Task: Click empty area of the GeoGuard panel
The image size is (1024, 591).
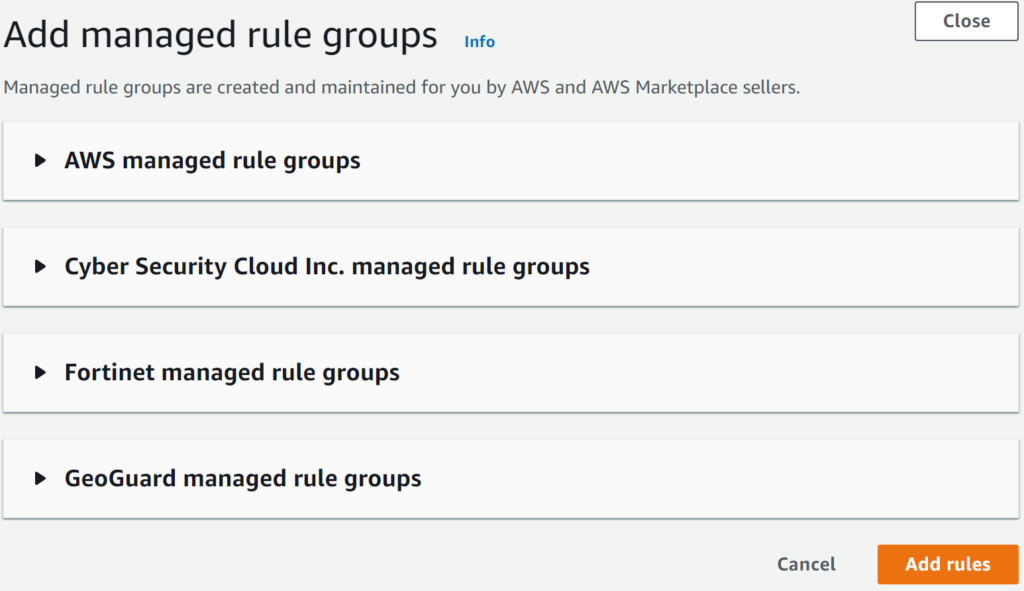Action: pos(700,479)
